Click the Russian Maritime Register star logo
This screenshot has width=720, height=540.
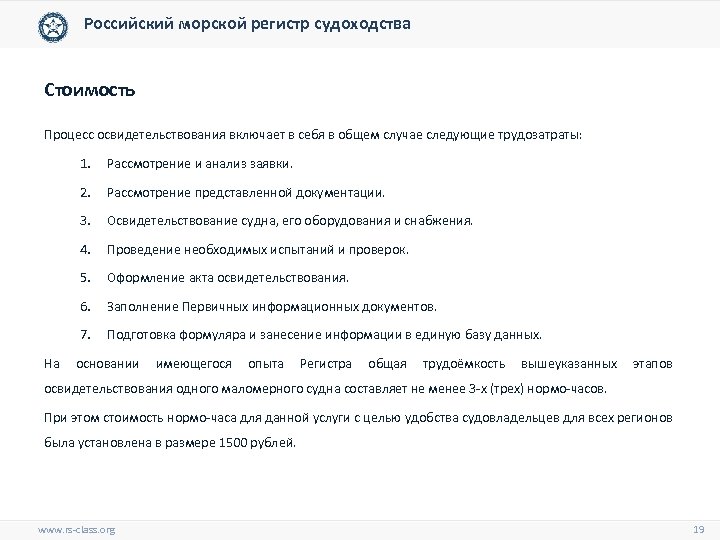(x=53, y=27)
